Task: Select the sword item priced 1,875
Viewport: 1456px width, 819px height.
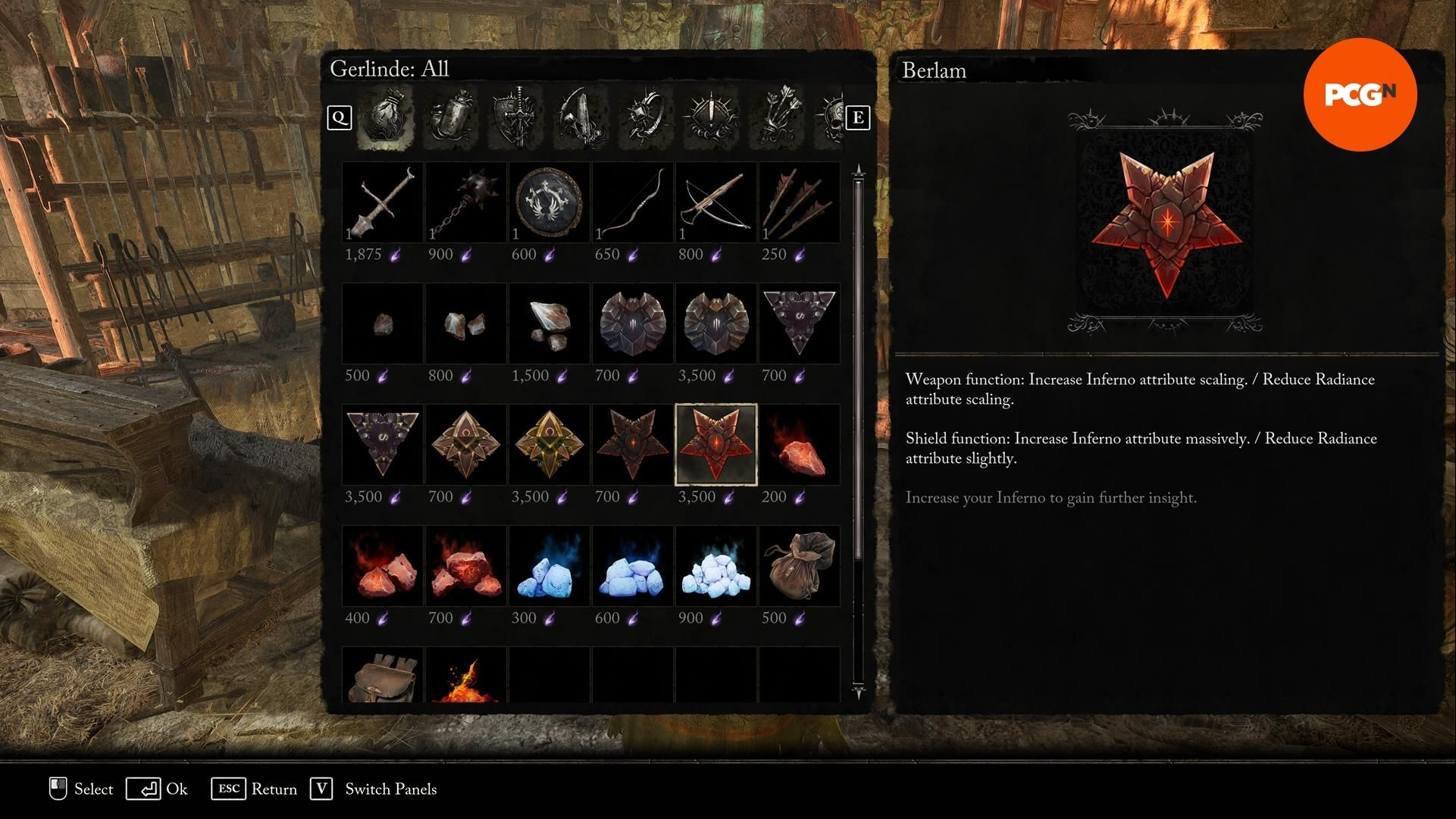Action: (x=383, y=202)
